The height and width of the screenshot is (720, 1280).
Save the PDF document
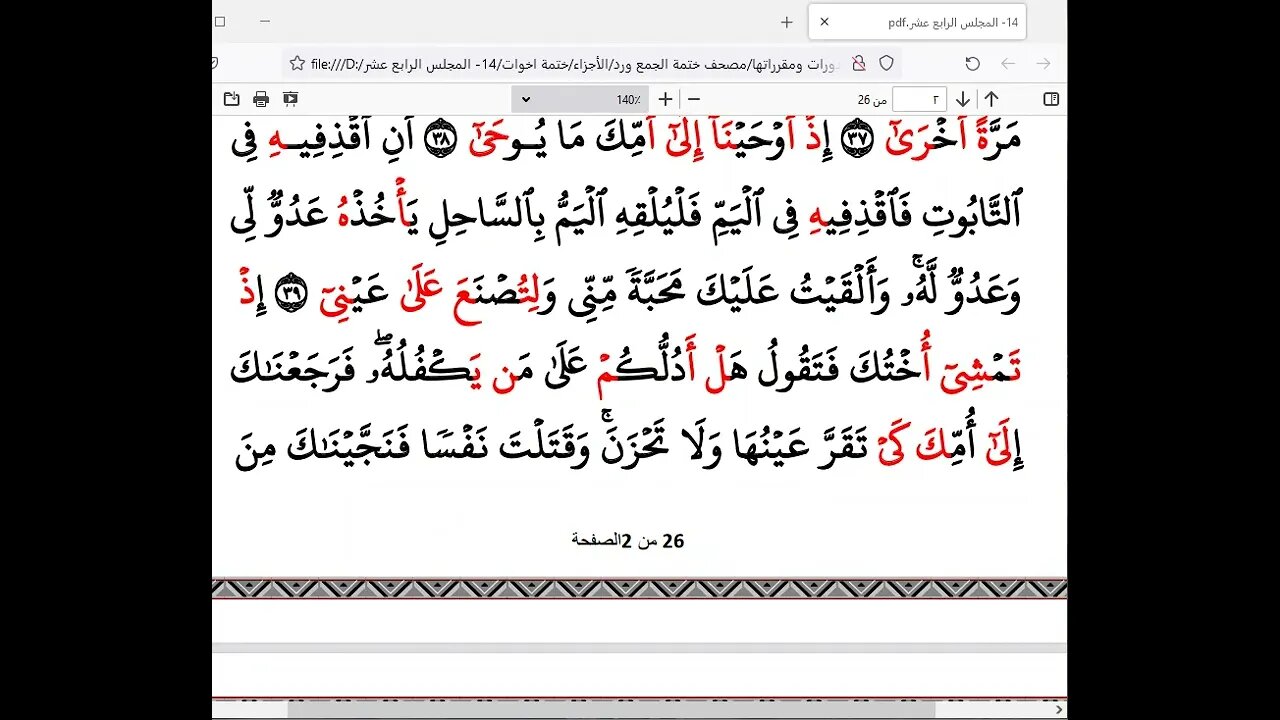tap(231, 99)
